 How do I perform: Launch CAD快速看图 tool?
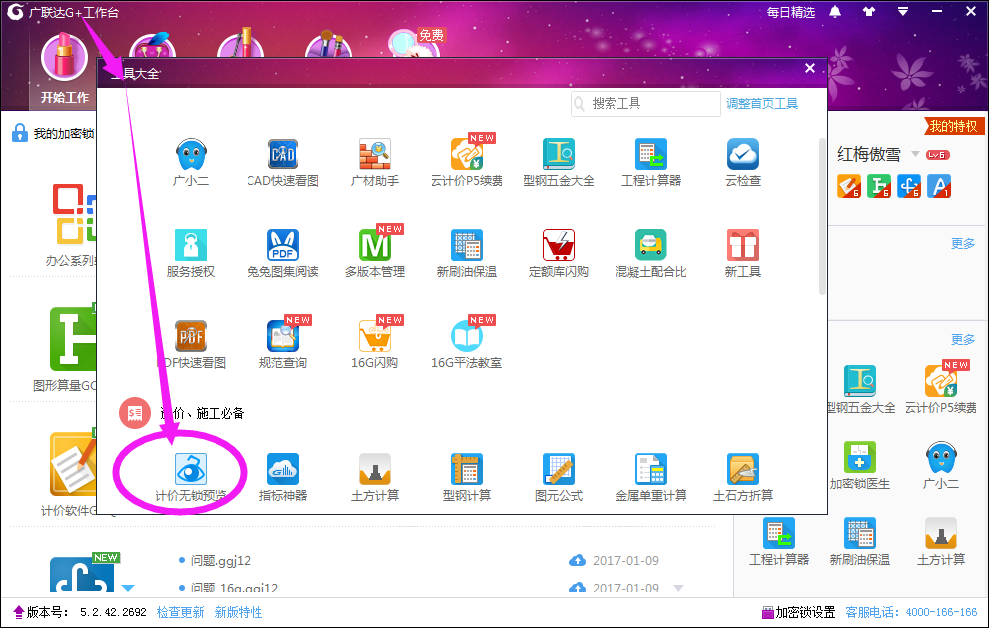[283, 163]
